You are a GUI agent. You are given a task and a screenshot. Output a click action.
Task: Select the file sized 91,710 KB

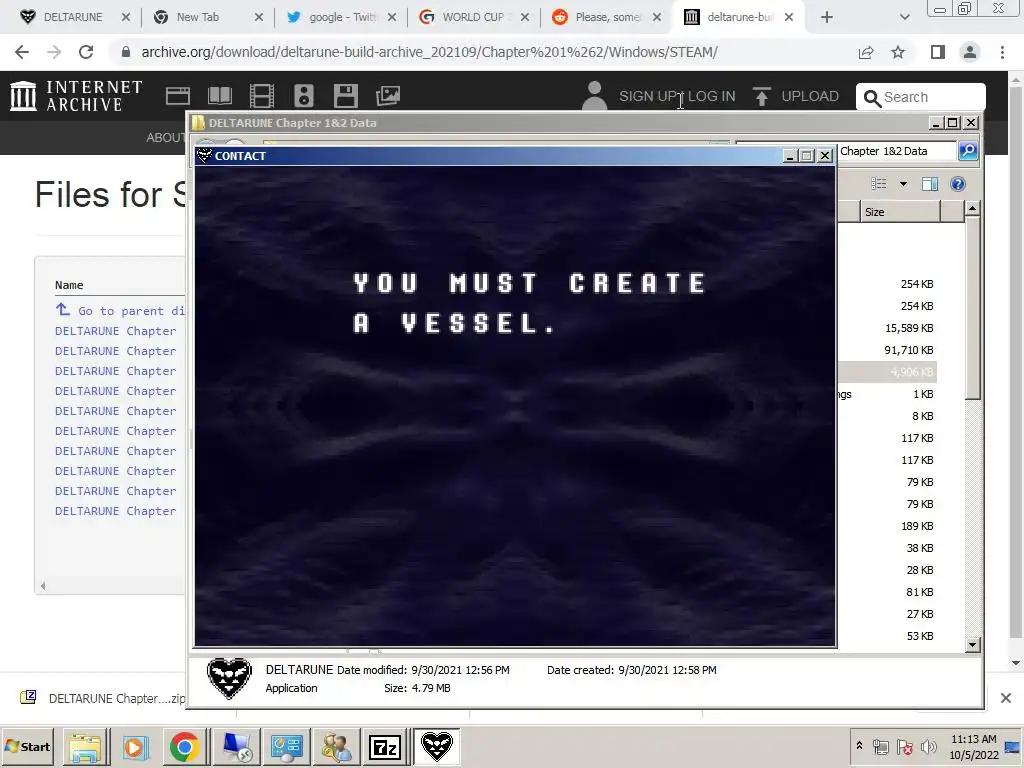pyautogui.click(x=908, y=350)
